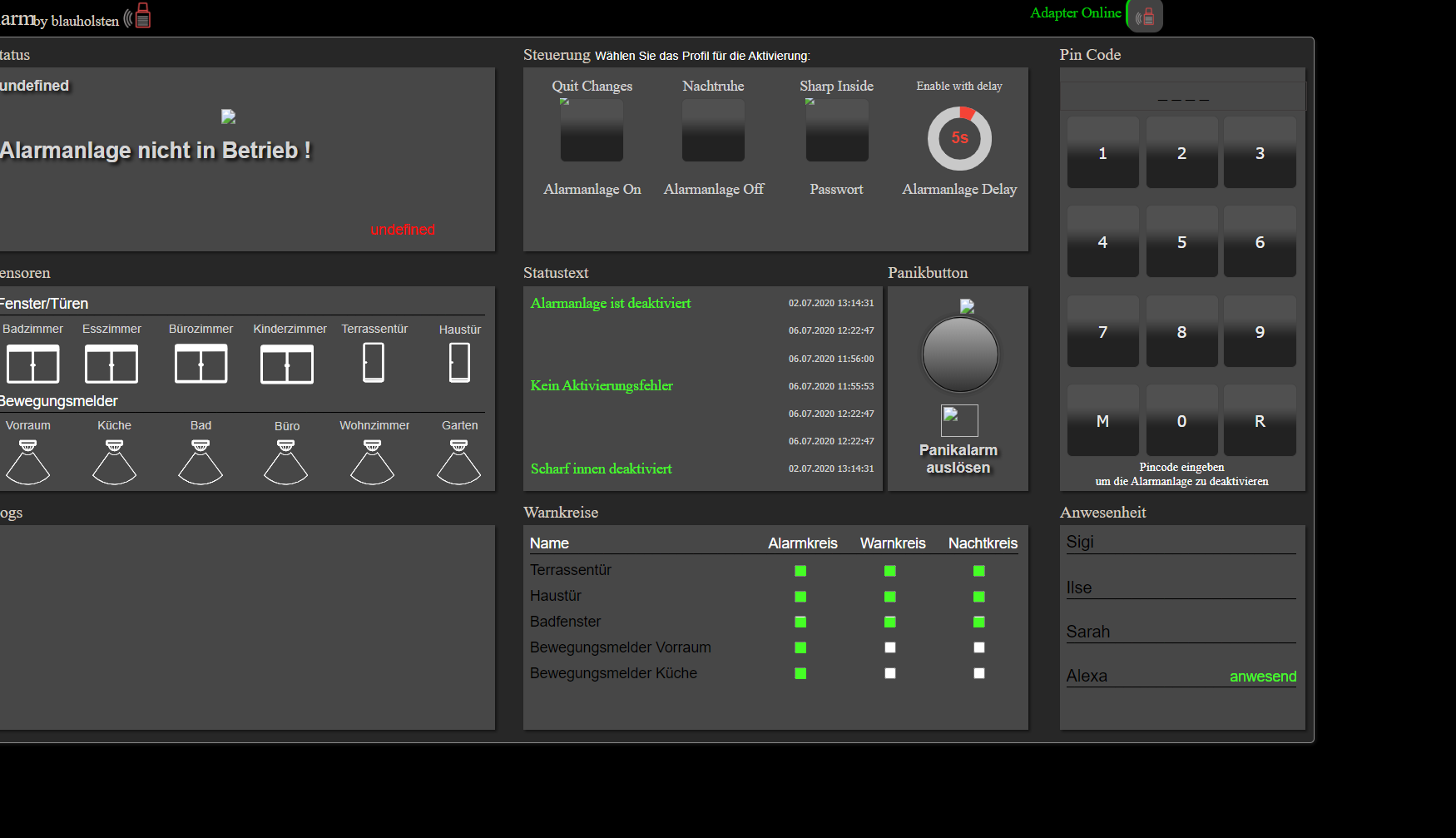Toggle Terrassentür Alarmkreis indicator
Screen dimensions: 1456x838
click(800, 571)
